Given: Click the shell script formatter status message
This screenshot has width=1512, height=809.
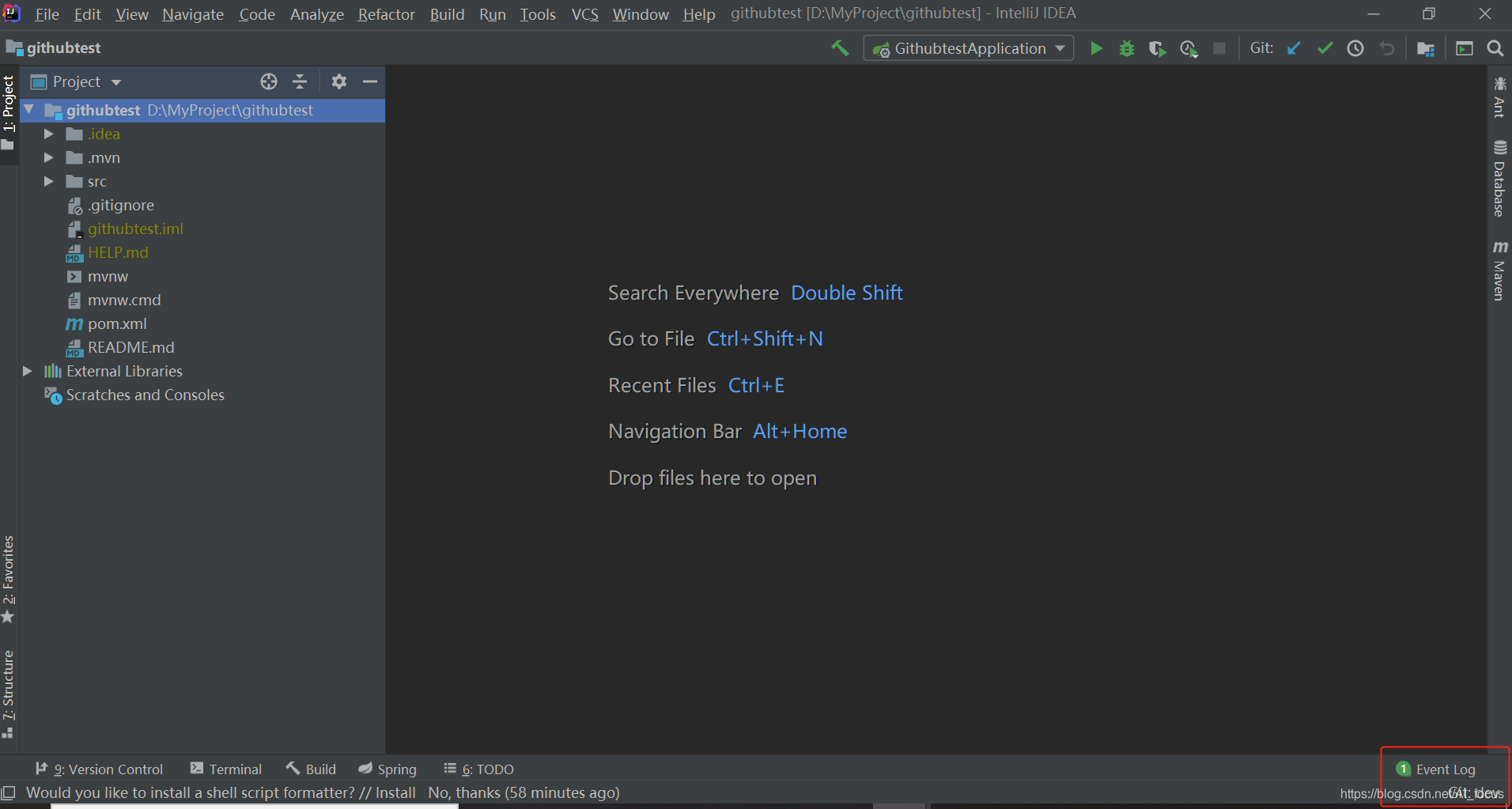Looking at the screenshot, I should pyautogui.click(x=323, y=792).
